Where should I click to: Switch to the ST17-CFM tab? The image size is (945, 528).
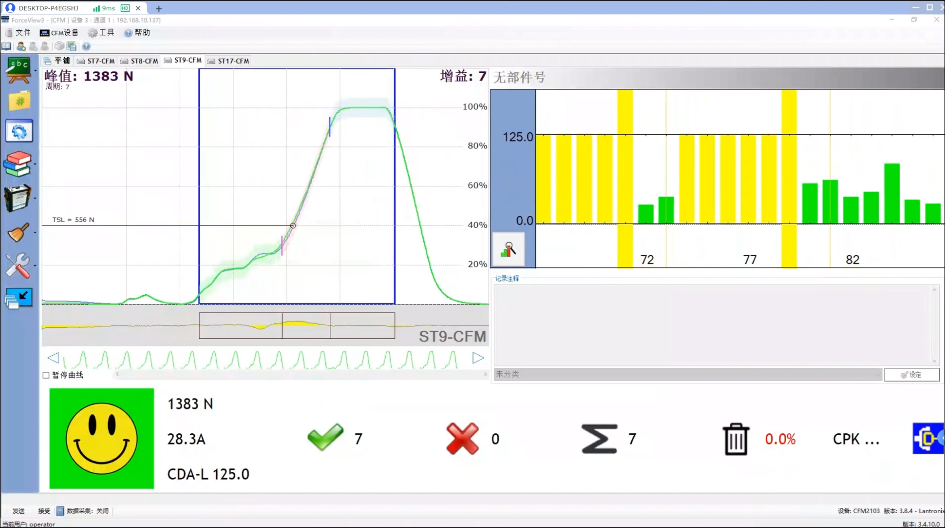[x=232, y=61]
